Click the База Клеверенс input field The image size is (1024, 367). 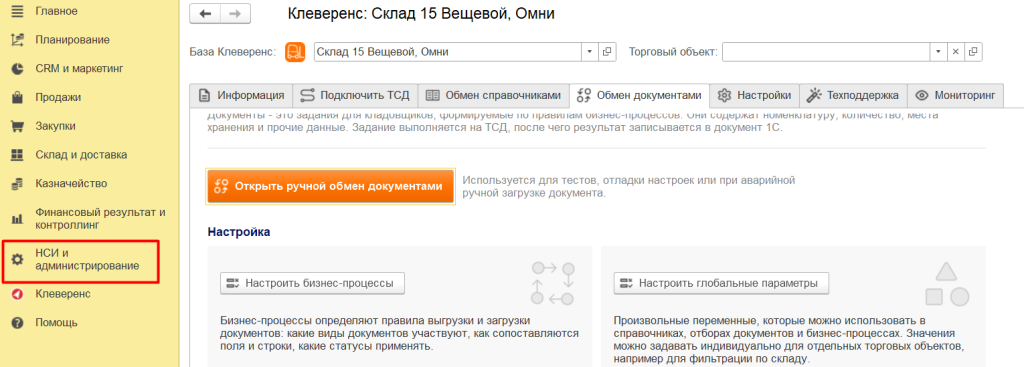447,52
